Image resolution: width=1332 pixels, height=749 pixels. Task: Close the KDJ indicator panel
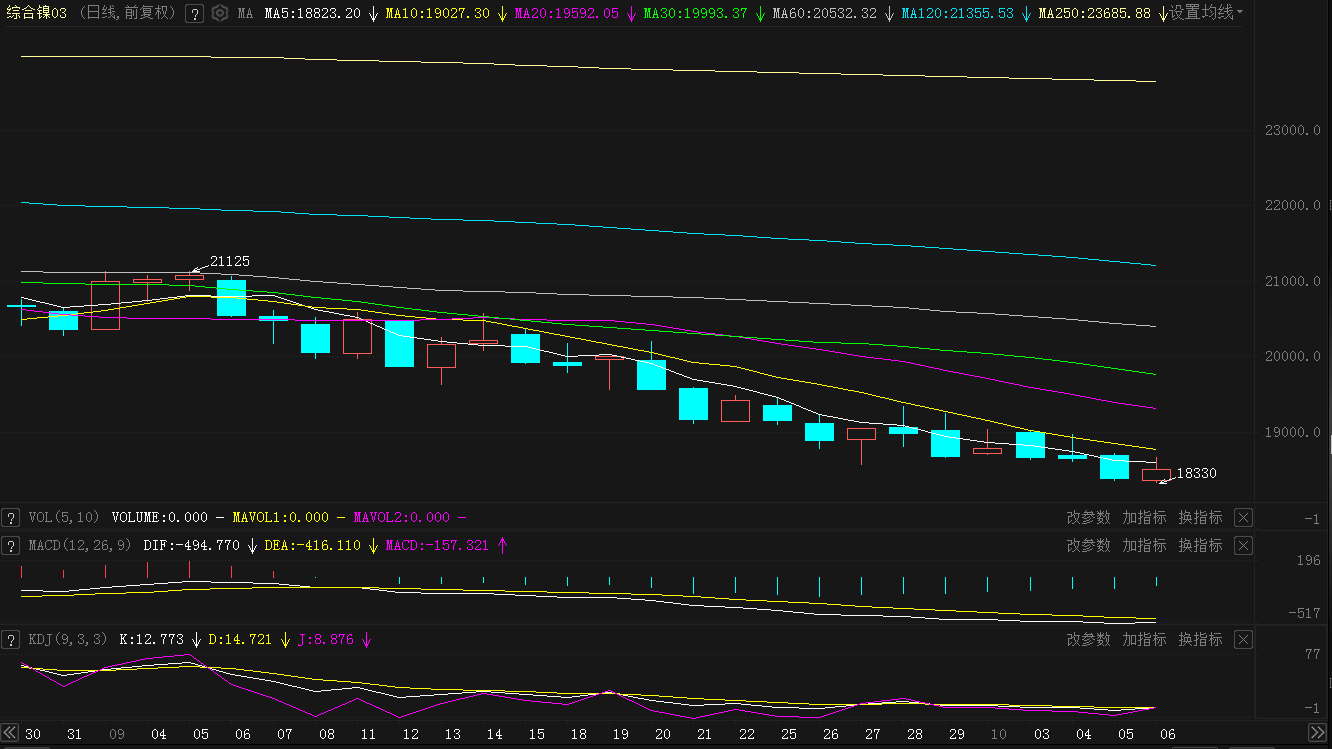[x=1242, y=640]
